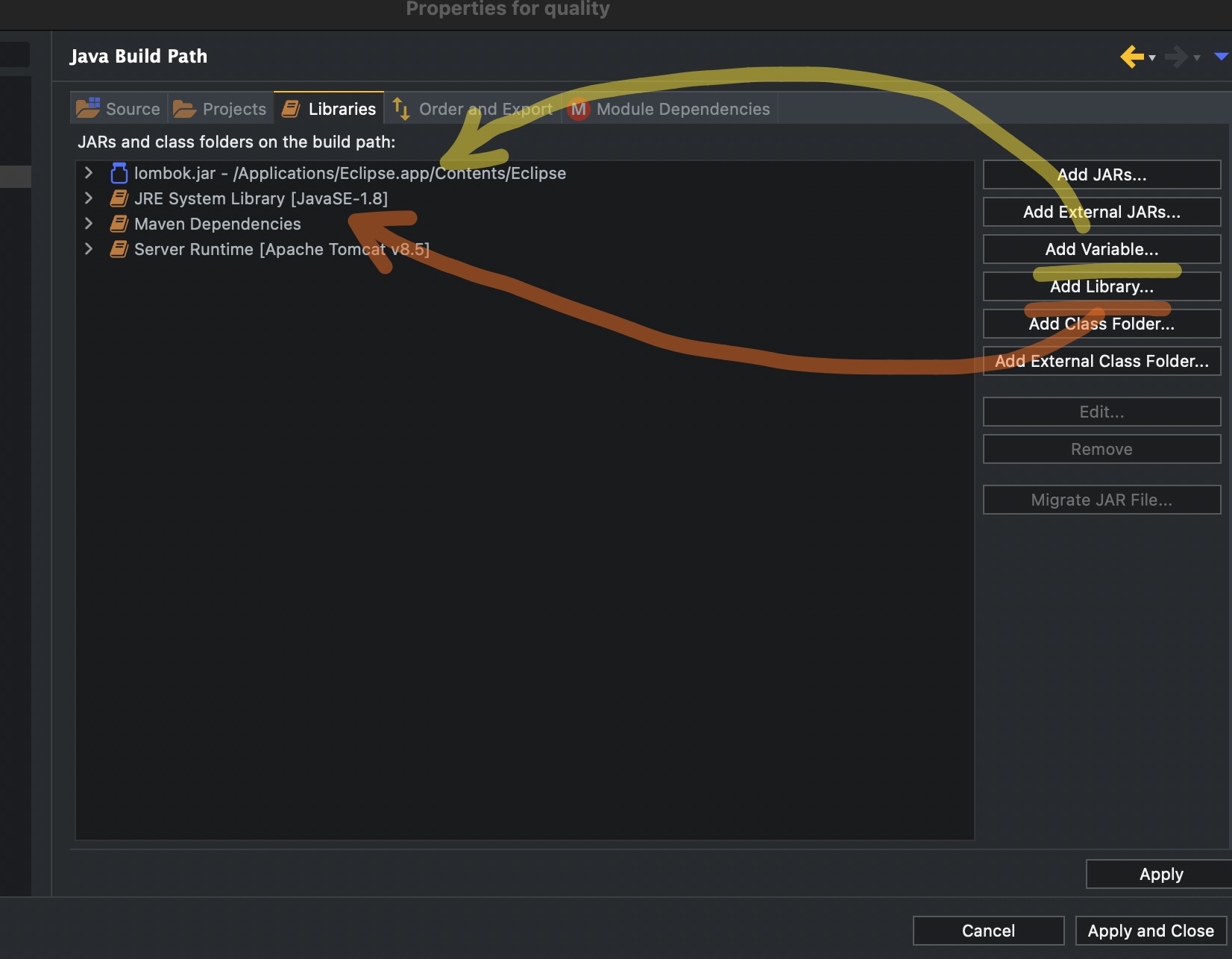This screenshot has height=959, width=1232.
Task: Click the Projects tab folder icon
Action: point(184,110)
